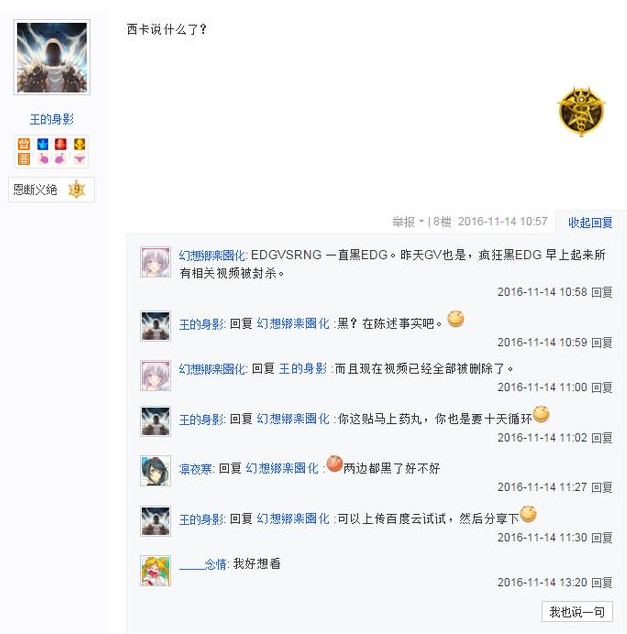Open 念情 blonde anime avatar
Viewport: 627px width, 634px height.
(x=156, y=571)
